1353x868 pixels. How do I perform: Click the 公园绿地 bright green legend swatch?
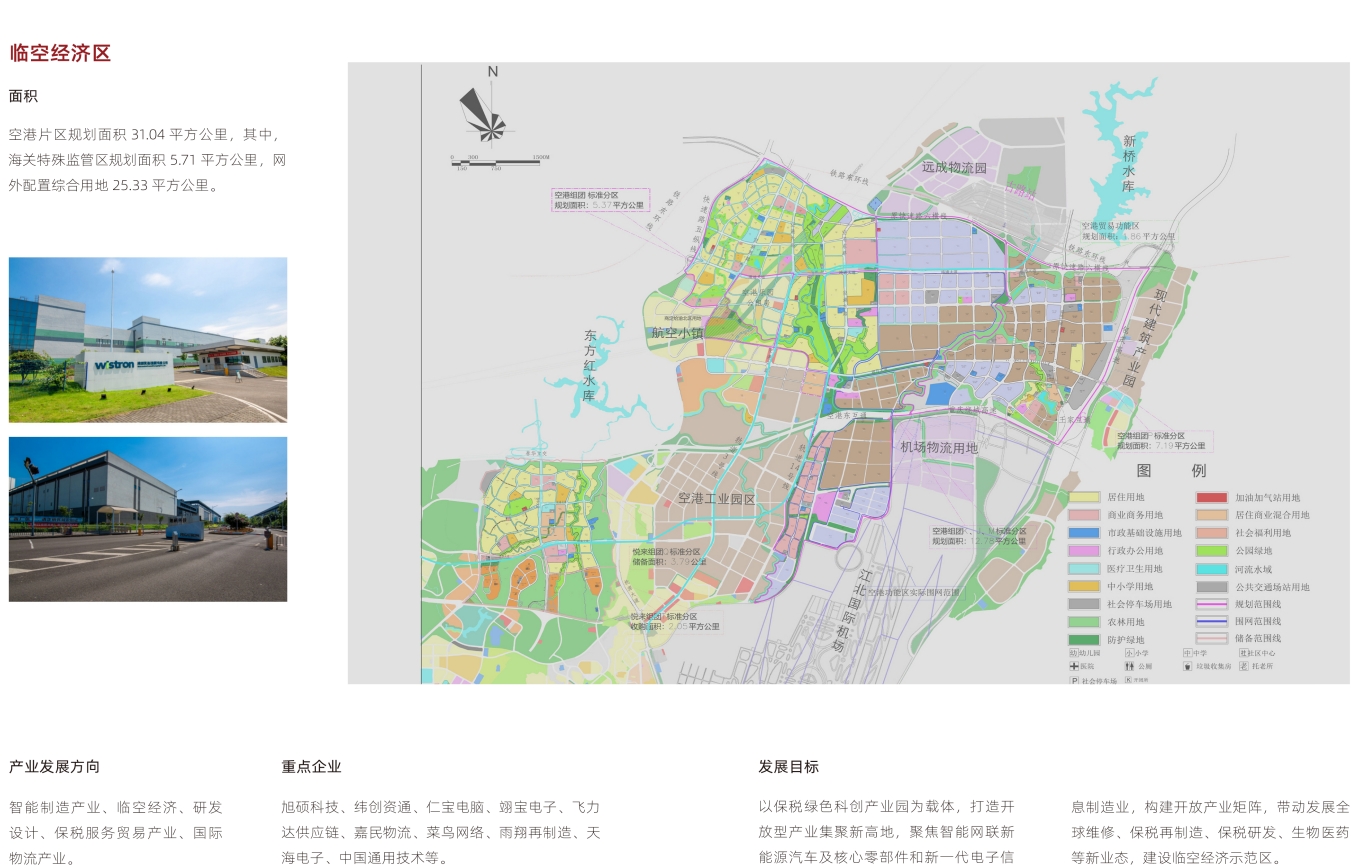tap(1212, 551)
